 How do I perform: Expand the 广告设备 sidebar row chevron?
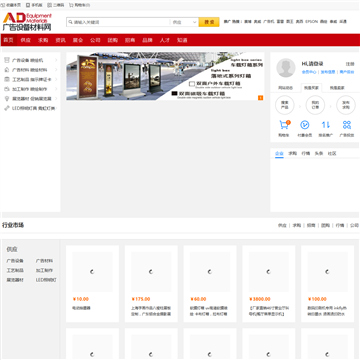point(56,60)
